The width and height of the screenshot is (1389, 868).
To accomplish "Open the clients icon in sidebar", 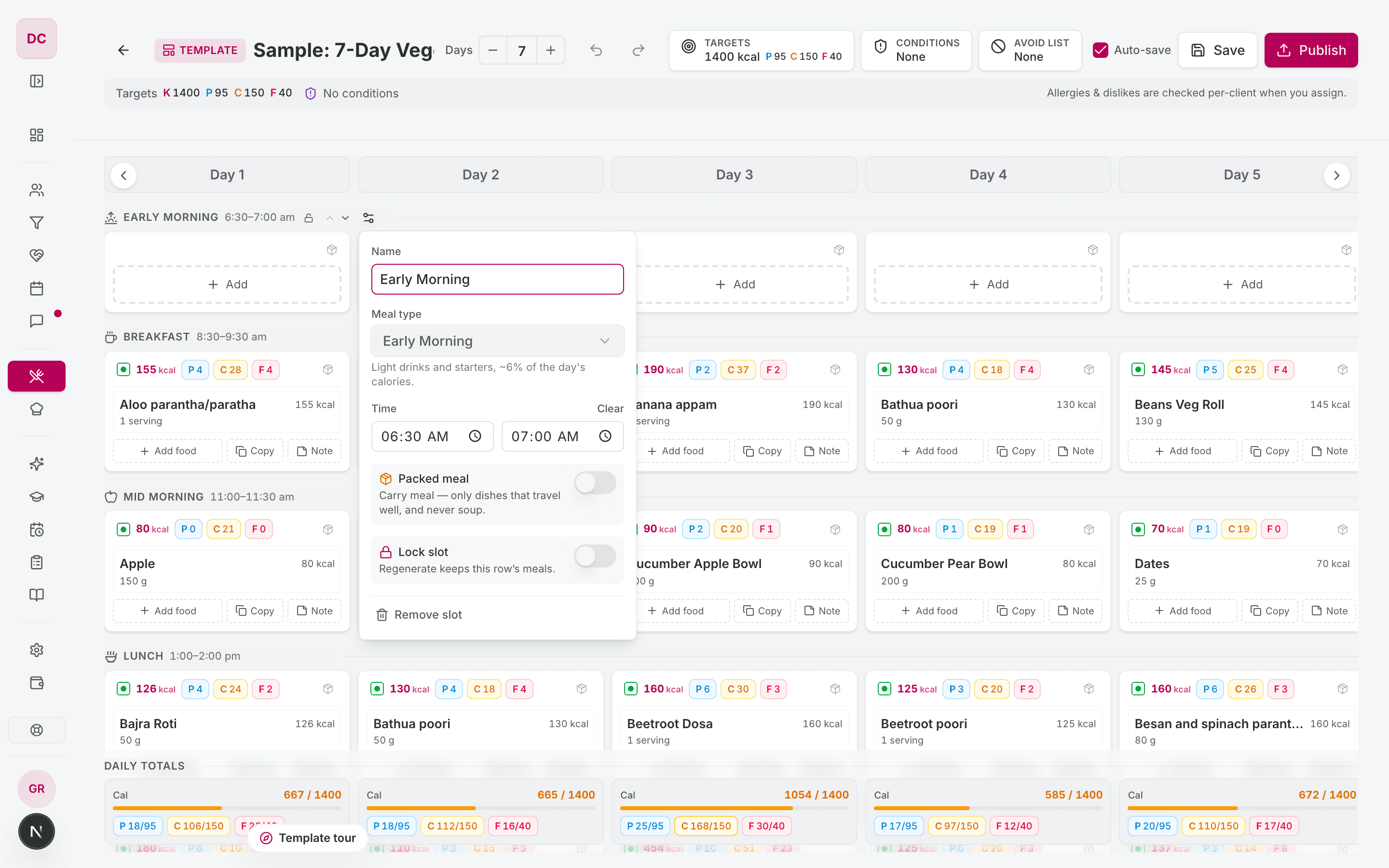I will [37, 190].
